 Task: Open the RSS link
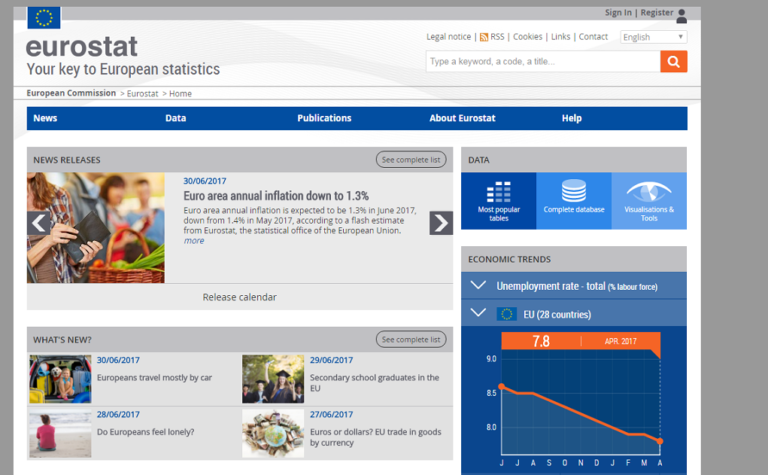click(497, 37)
